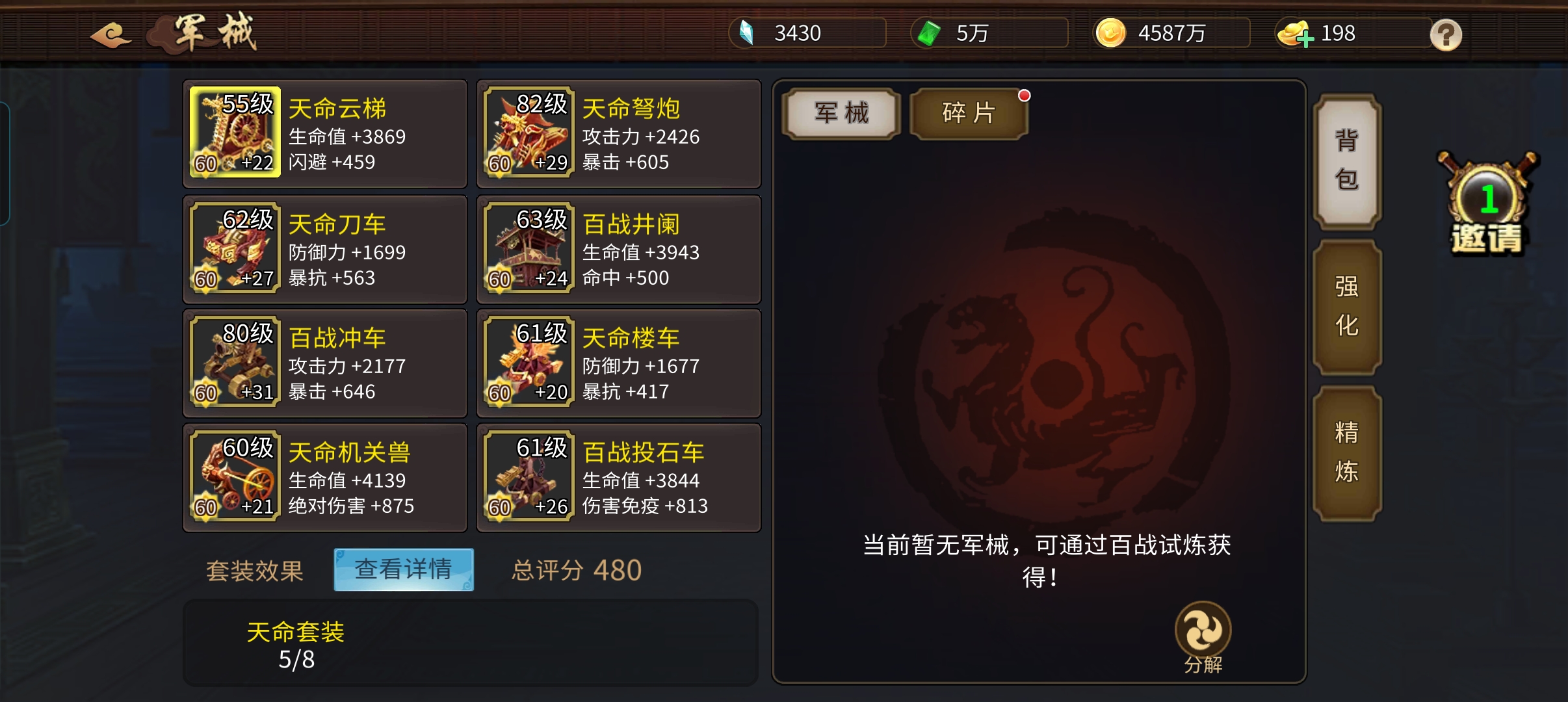Click the 查看详情 view details button
Screen dimensions: 1568x702
point(404,569)
